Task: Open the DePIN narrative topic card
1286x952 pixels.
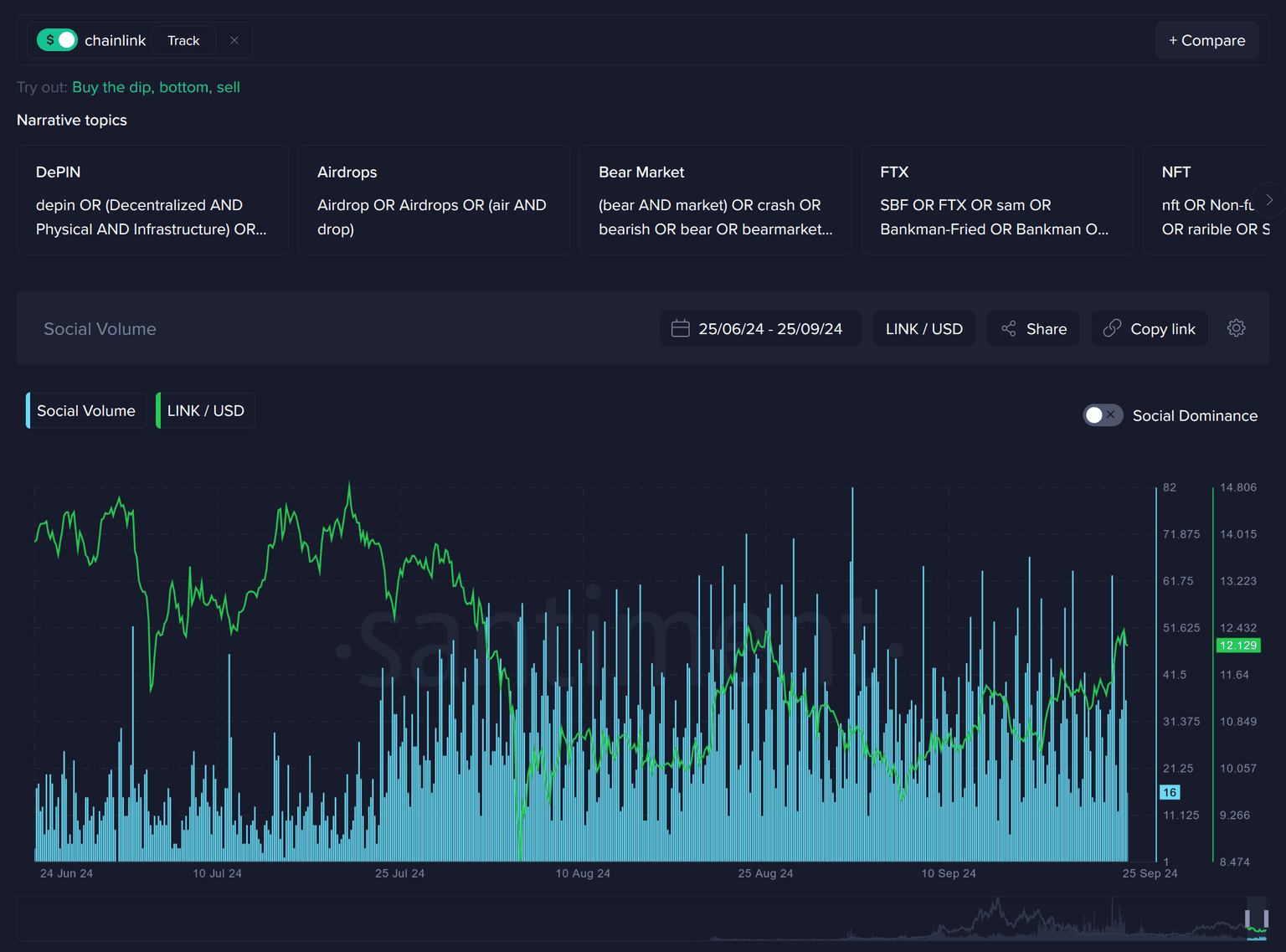Action: coord(152,200)
